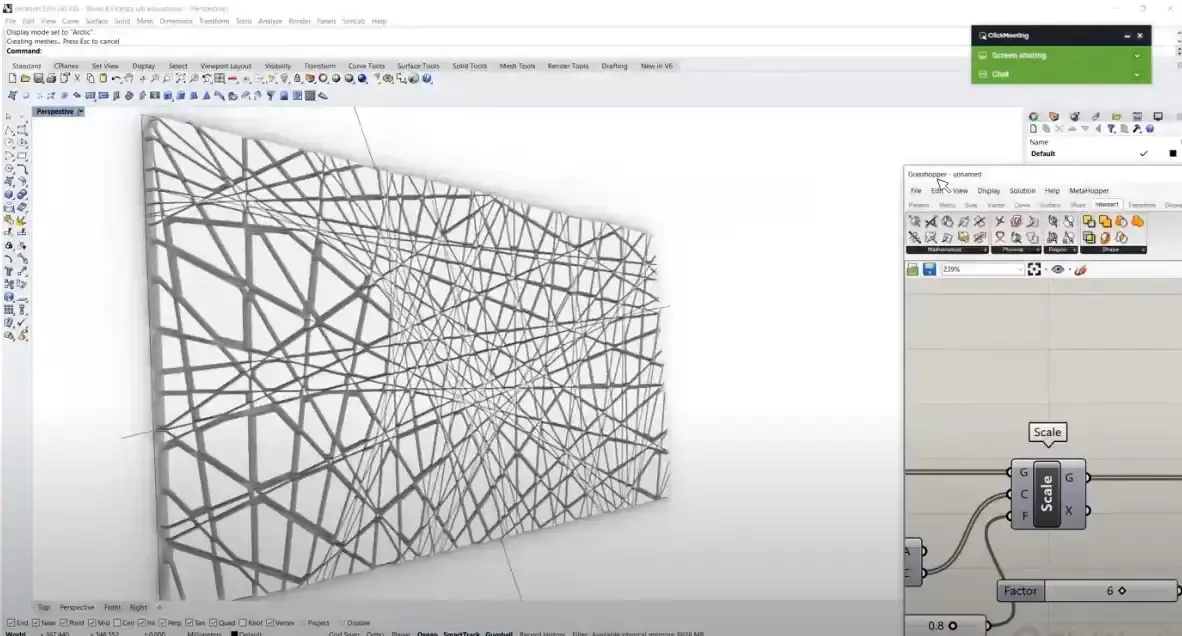The width and height of the screenshot is (1182, 636).
Task: Switch to Curve Tools toolbar tab
Action: pyautogui.click(x=366, y=66)
